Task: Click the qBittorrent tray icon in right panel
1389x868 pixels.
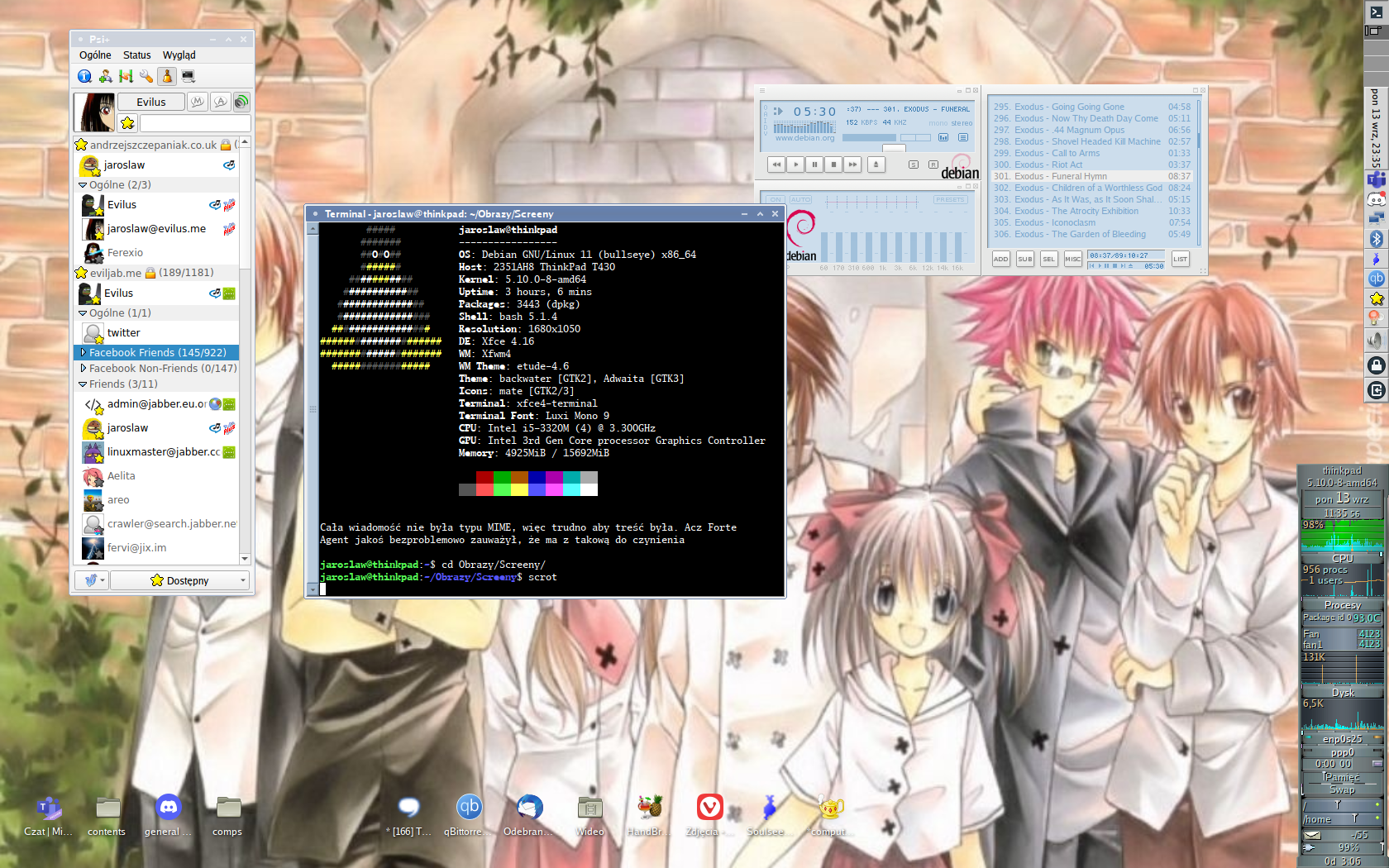Action: click(1376, 279)
